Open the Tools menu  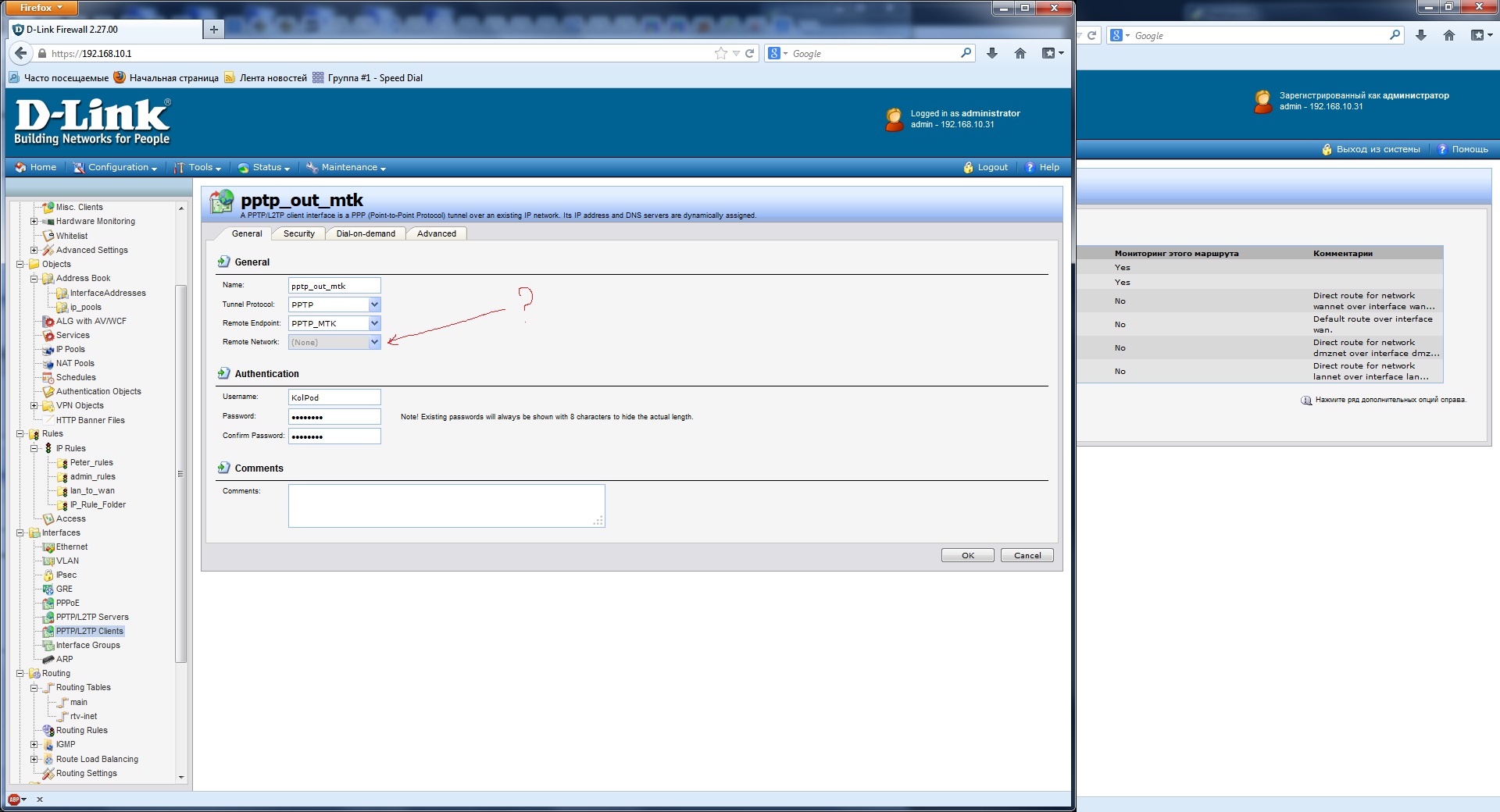[x=198, y=167]
